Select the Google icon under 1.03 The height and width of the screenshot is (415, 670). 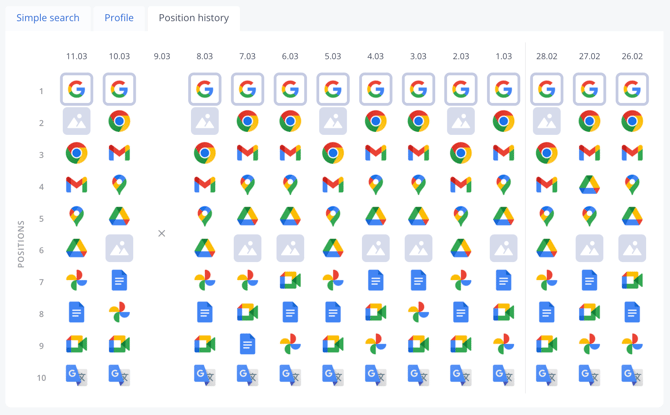(503, 90)
